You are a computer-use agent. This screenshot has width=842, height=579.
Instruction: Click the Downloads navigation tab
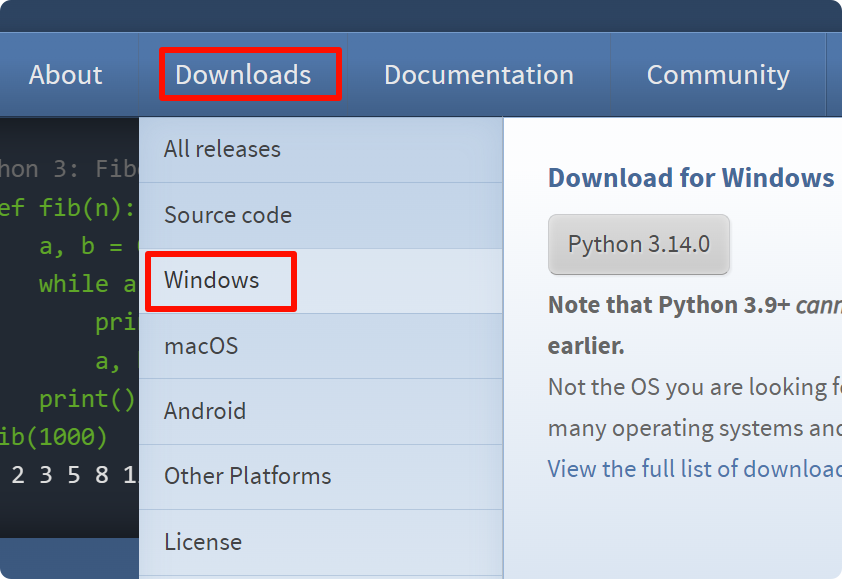click(x=243, y=75)
